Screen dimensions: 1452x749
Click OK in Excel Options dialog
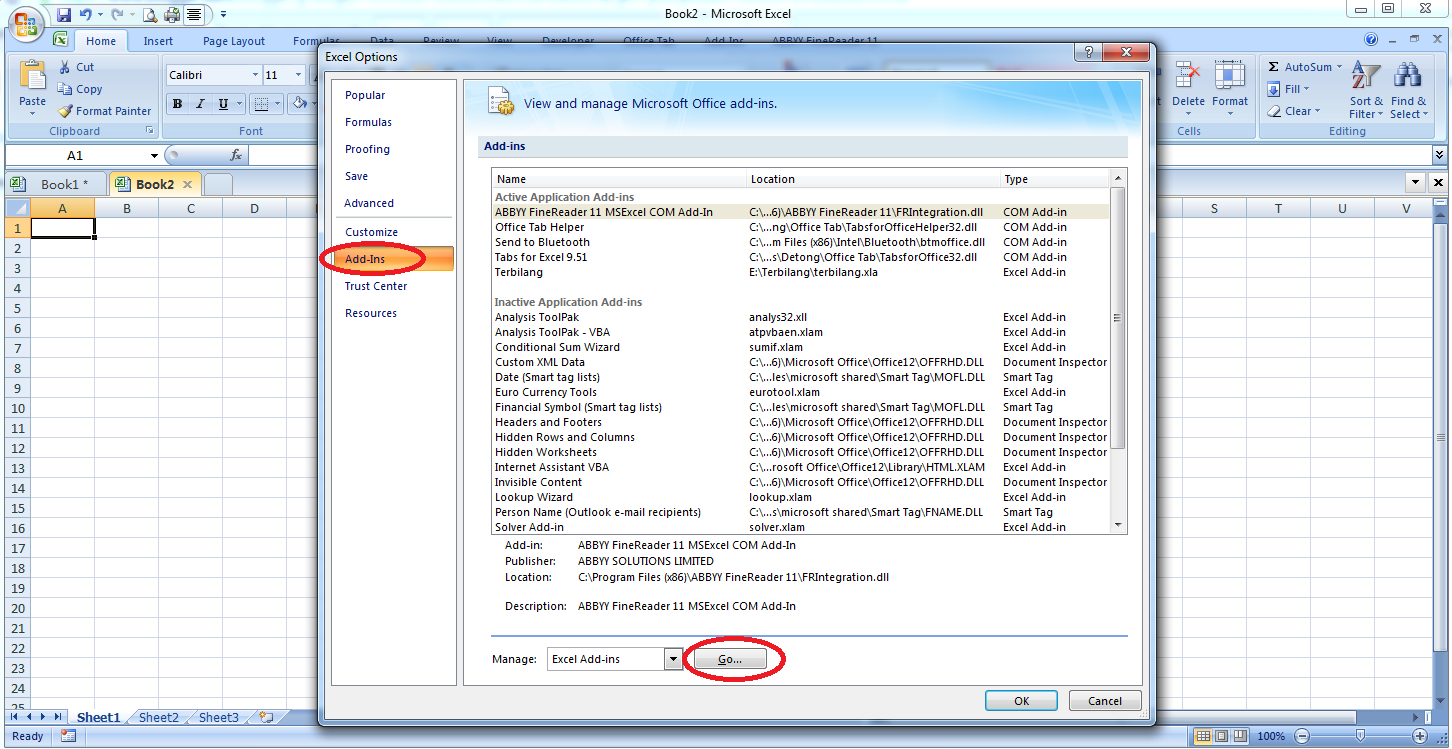pyautogui.click(x=1021, y=701)
